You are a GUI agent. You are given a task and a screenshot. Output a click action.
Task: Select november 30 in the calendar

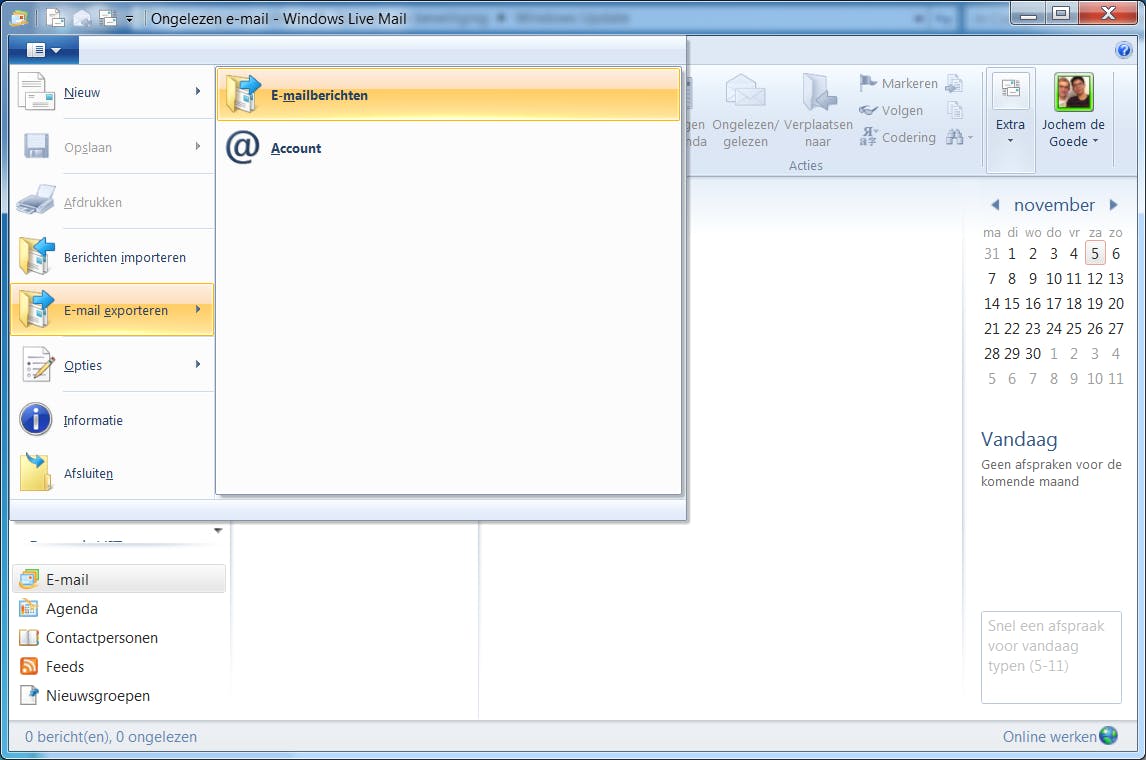pyautogui.click(x=1033, y=354)
